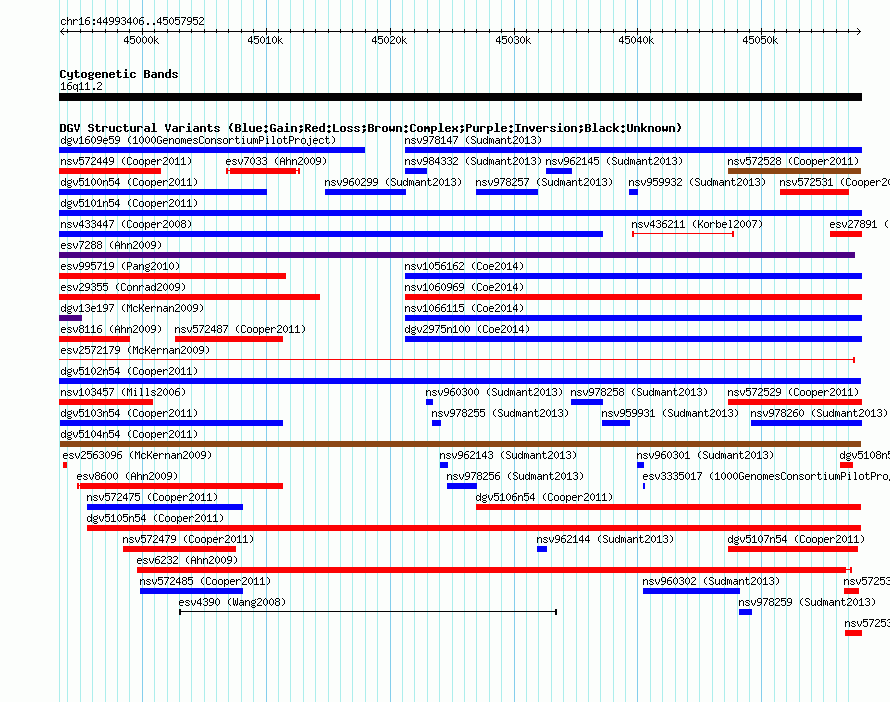
Task: Click nsv433447 (Cooper2008) variant label
Action: click(126, 224)
